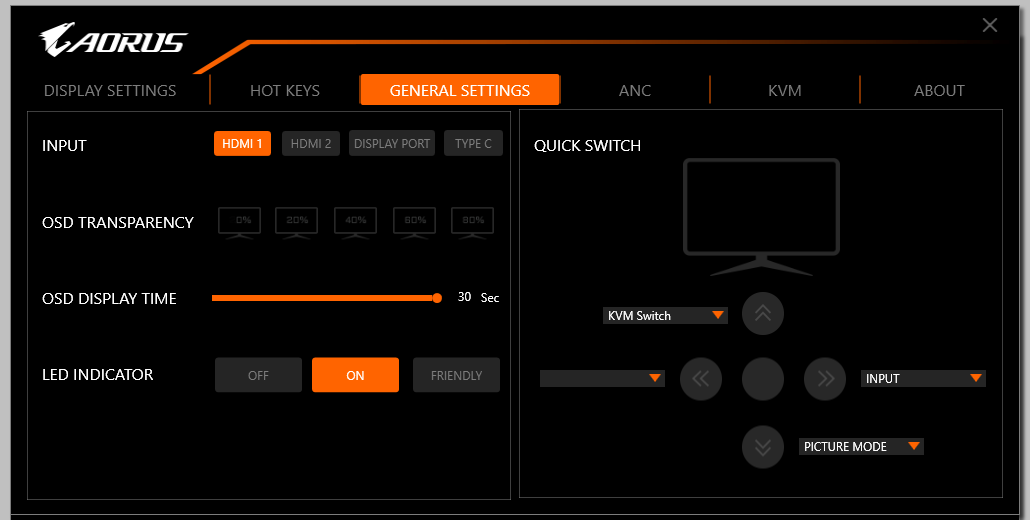Screen dimensions: 1030x520
Task: Click the quick switch left double-chevron button
Action: (701, 379)
